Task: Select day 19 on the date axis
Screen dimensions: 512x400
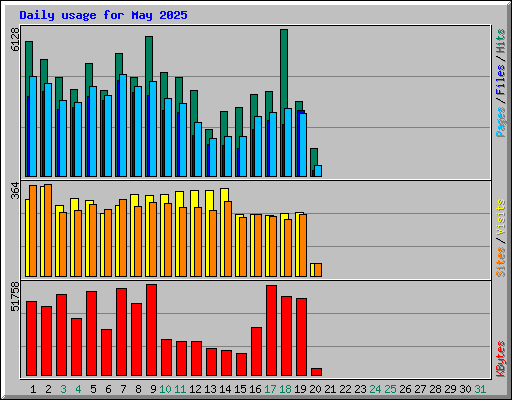Action: coord(300,389)
